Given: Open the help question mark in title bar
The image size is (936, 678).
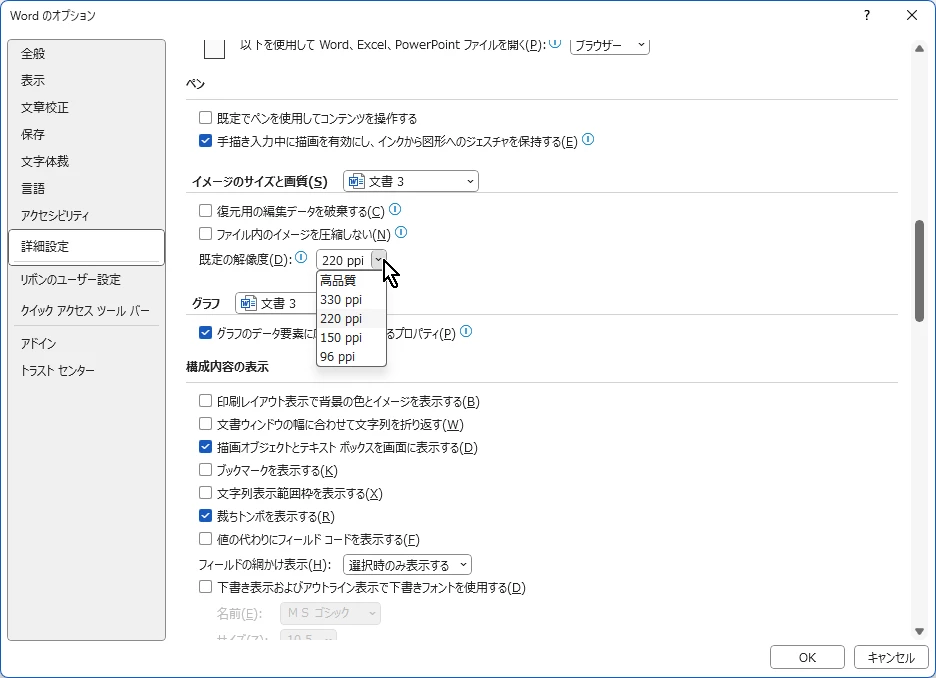Looking at the screenshot, I should (x=867, y=16).
